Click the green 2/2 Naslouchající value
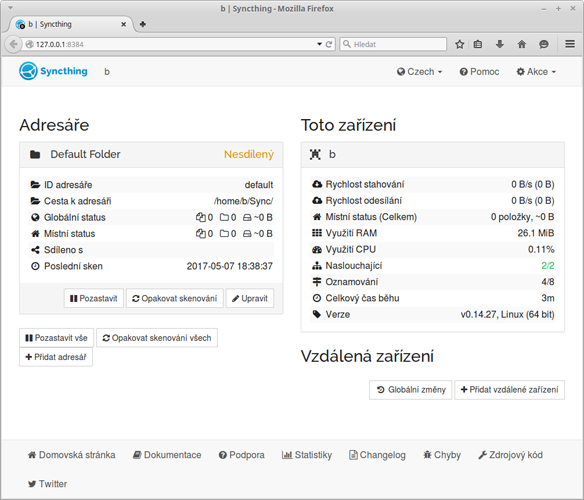The image size is (584, 500). point(548,266)
